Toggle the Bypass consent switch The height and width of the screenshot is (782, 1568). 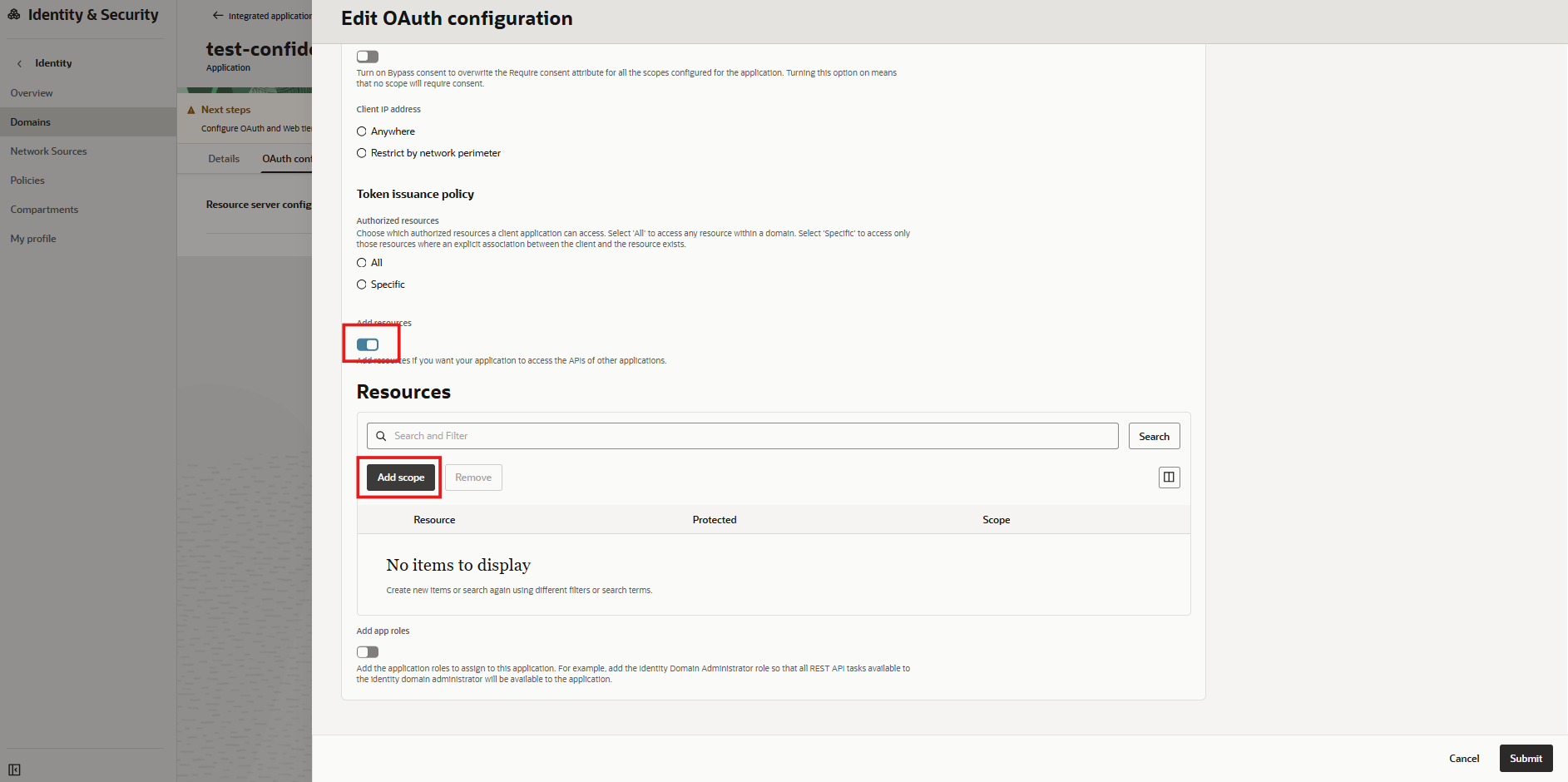pyautogui.click(x=368, y=57)
